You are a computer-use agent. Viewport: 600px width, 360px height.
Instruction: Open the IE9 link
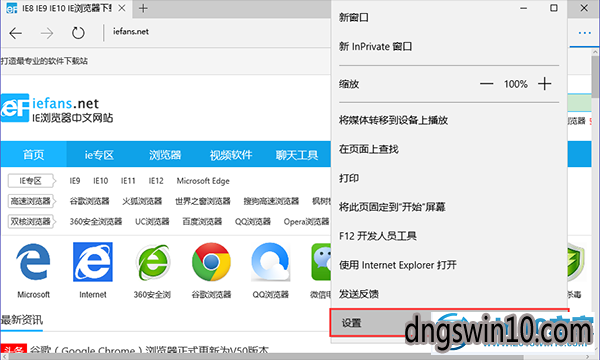[75, 181]
